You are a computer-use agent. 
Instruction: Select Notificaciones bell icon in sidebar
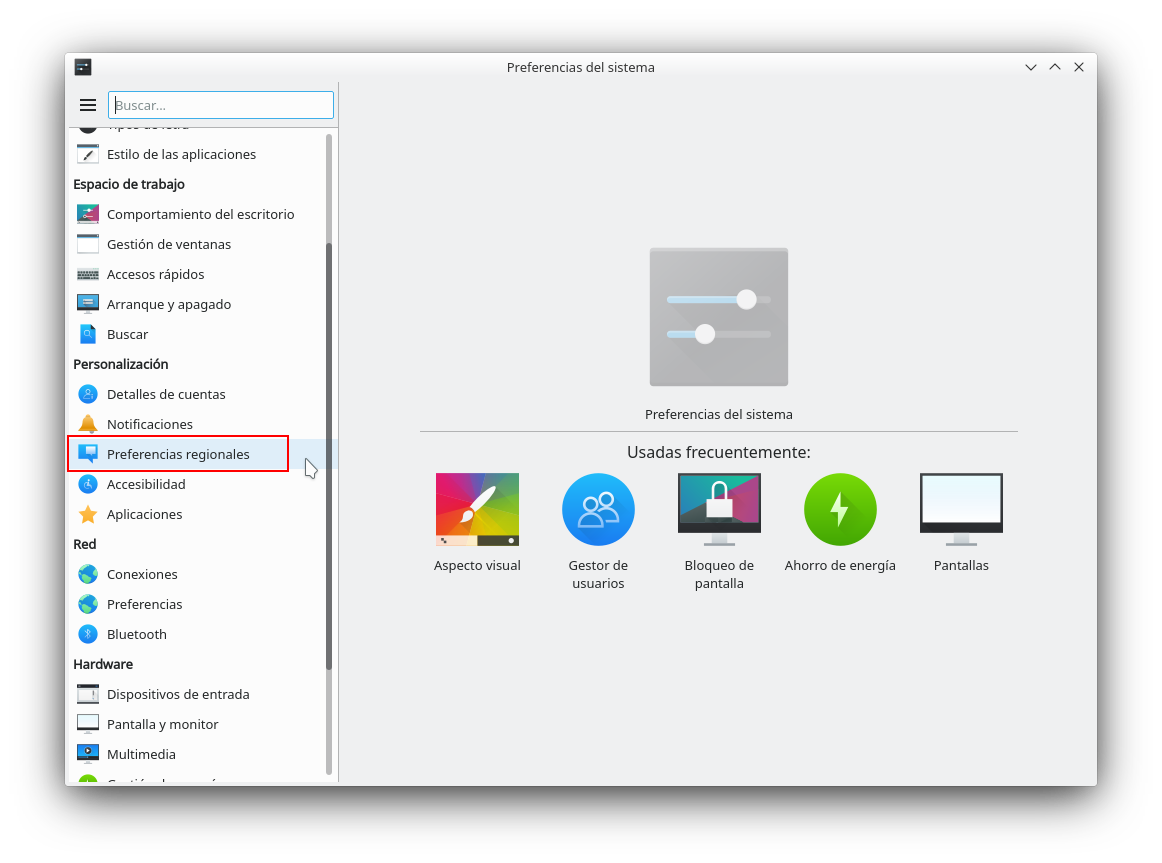click(x=88, y=424)
